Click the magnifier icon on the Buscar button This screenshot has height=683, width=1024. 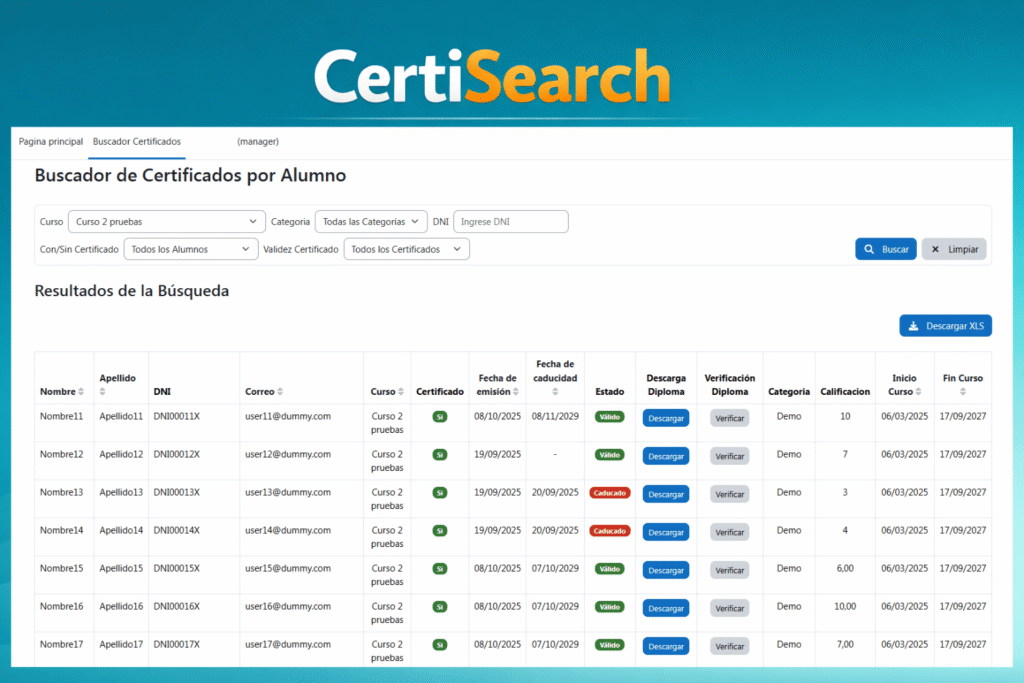867,249
